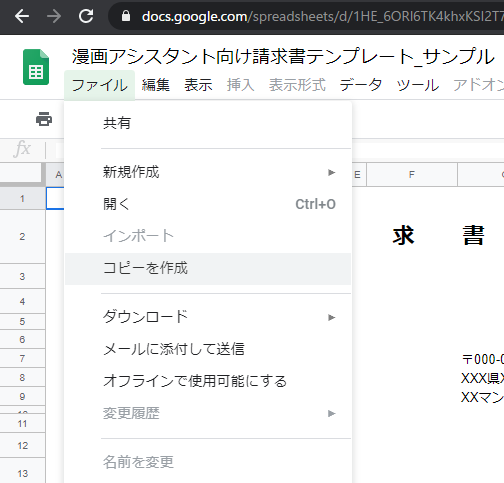The height and width of the screenshot is (483, 504).
Task: Click the browser forward arrow
Action: (54, 16)
